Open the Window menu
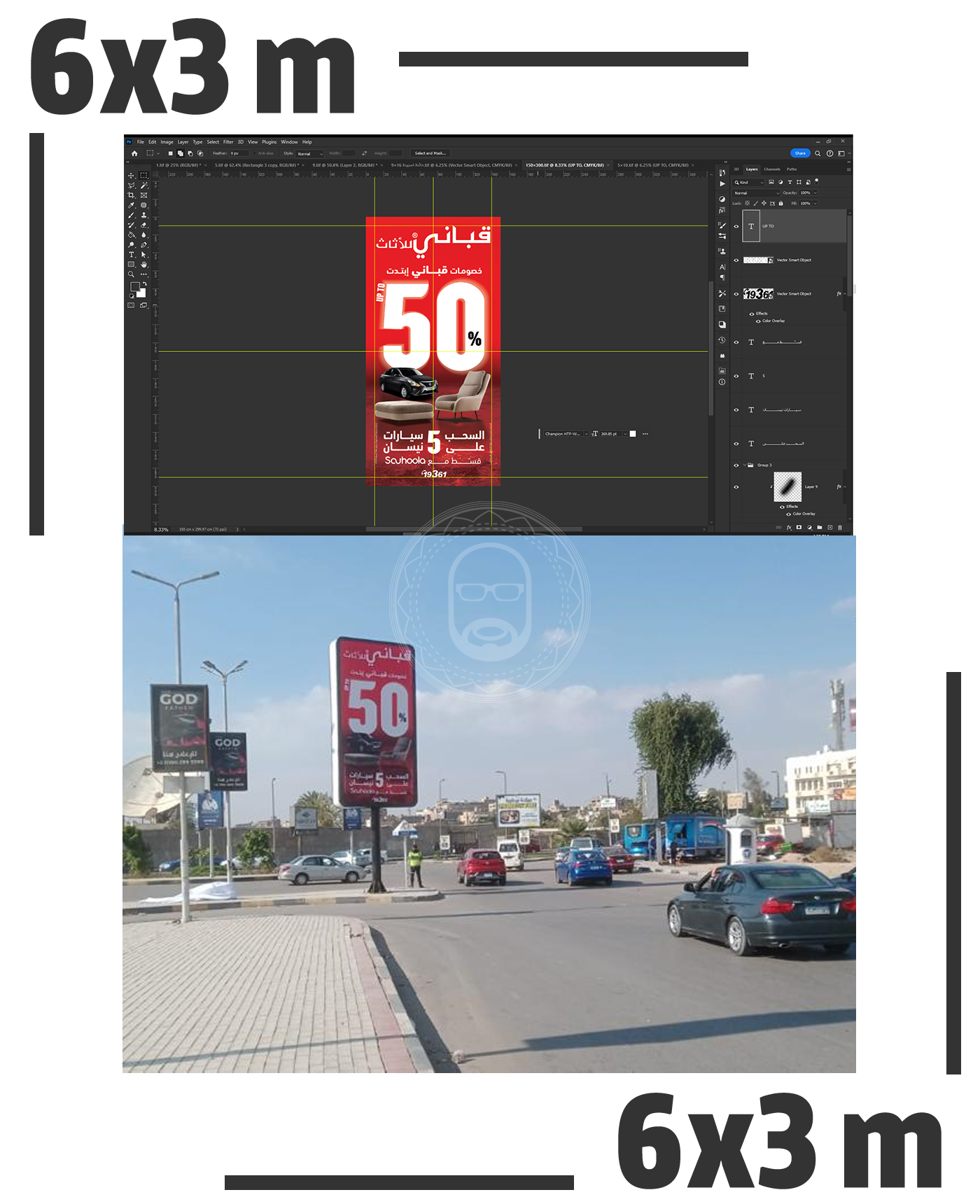The width and height of the screenshot is (980, 1204). pyautogui.click(x=289, y=142)
